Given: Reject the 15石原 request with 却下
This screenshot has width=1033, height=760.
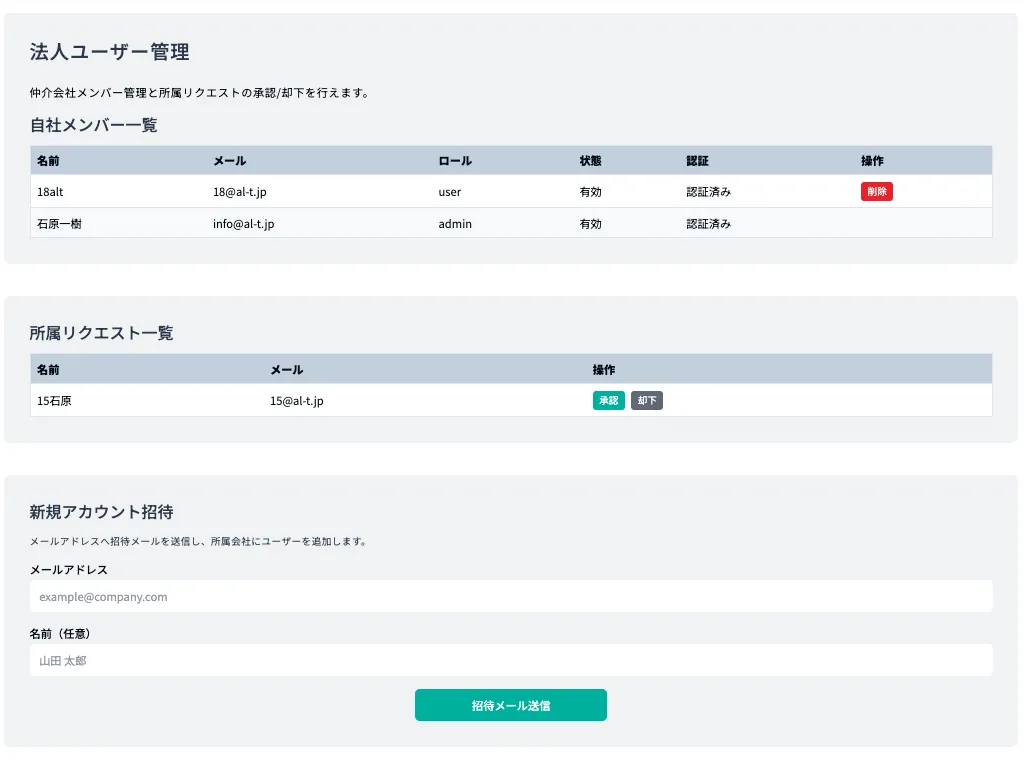Looking at the screenshot, I should (x=647, y=401).
